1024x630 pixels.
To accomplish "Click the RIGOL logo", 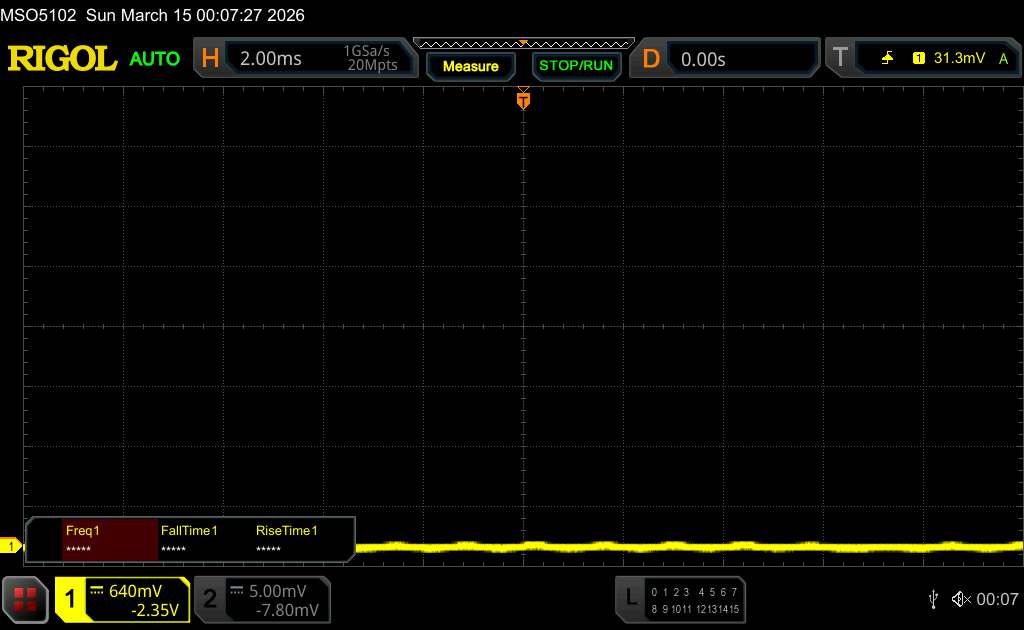I will pyautogui.click(x=62, y=59).
